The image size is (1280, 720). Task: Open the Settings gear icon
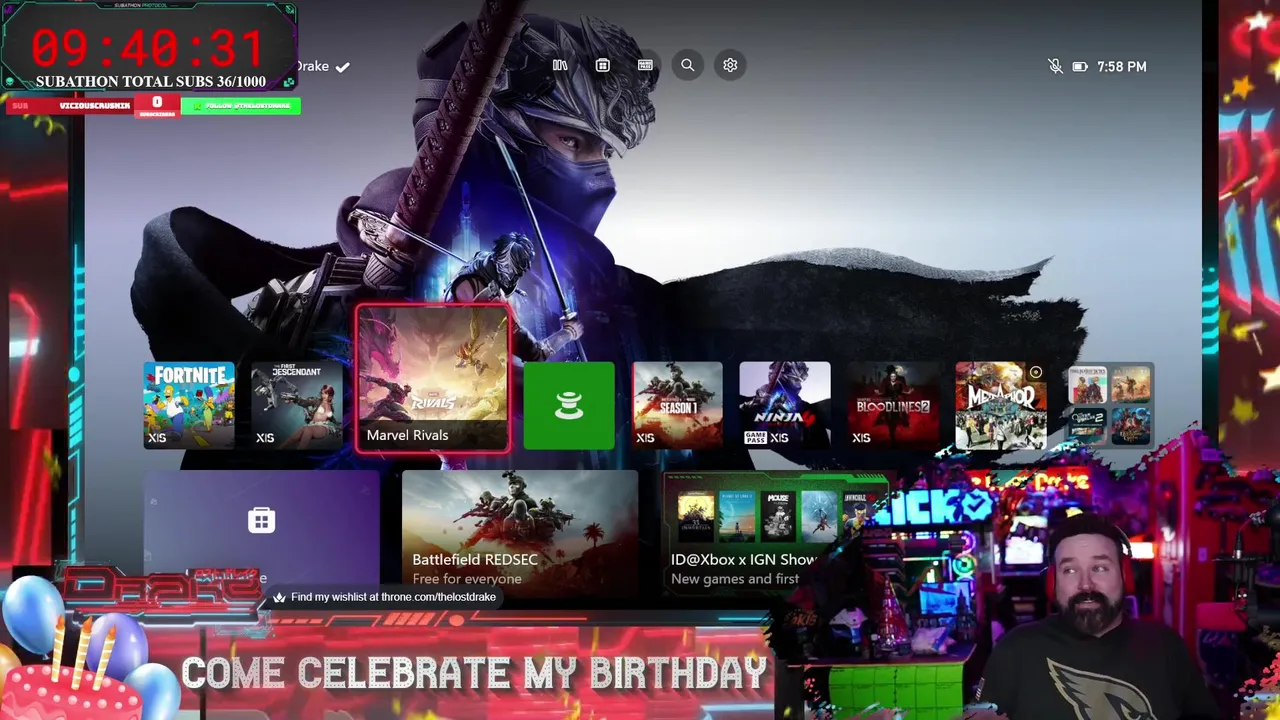click(x=730, y=65)
